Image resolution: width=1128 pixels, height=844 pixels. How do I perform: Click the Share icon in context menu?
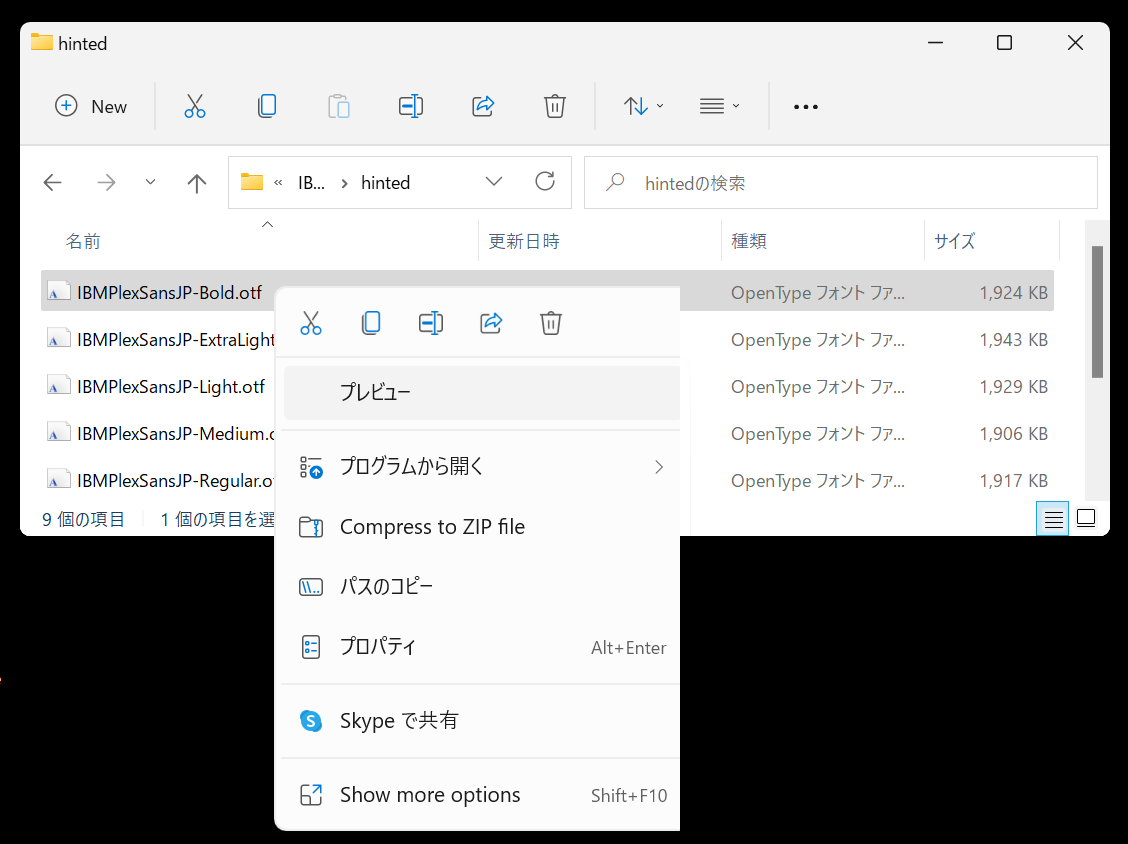pyautogui.click(x=491, y=323)
